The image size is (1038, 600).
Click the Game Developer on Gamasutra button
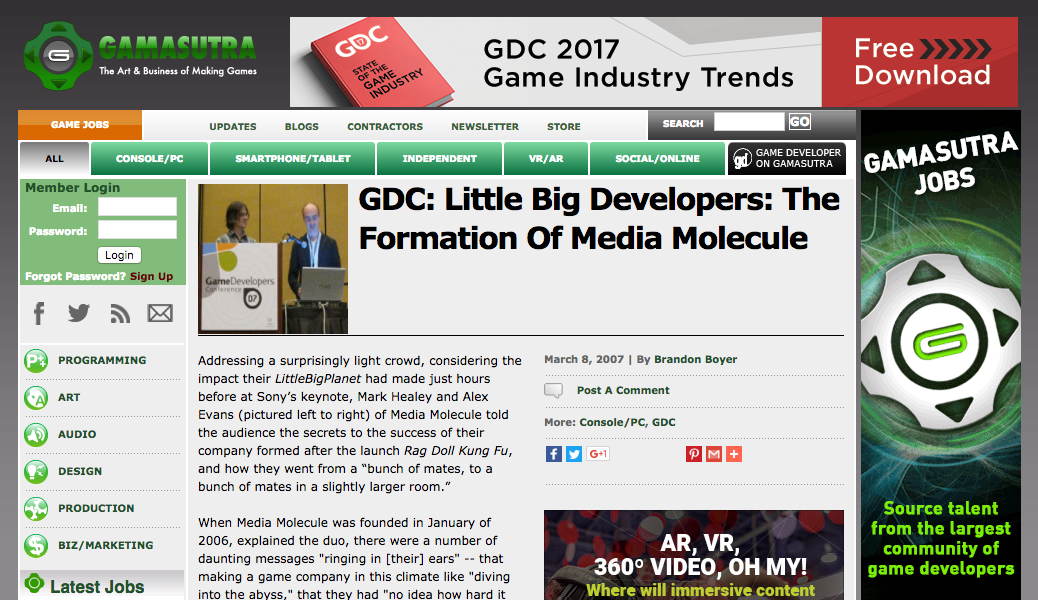pyautogui.click(x=787, y=159)
